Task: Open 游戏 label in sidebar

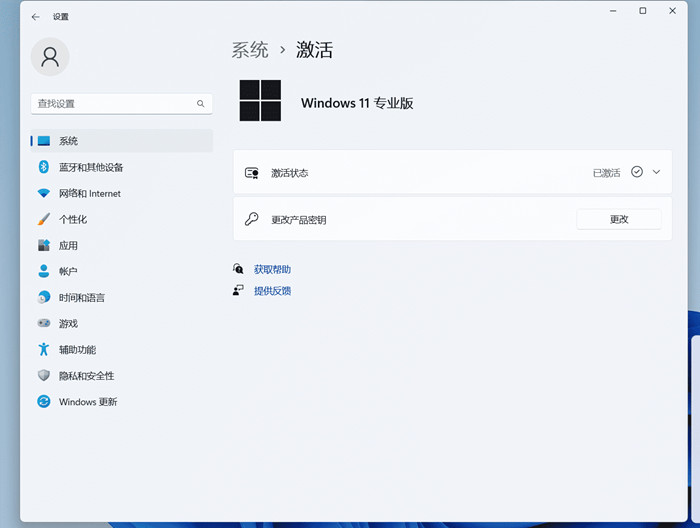Action: [68, 324]
